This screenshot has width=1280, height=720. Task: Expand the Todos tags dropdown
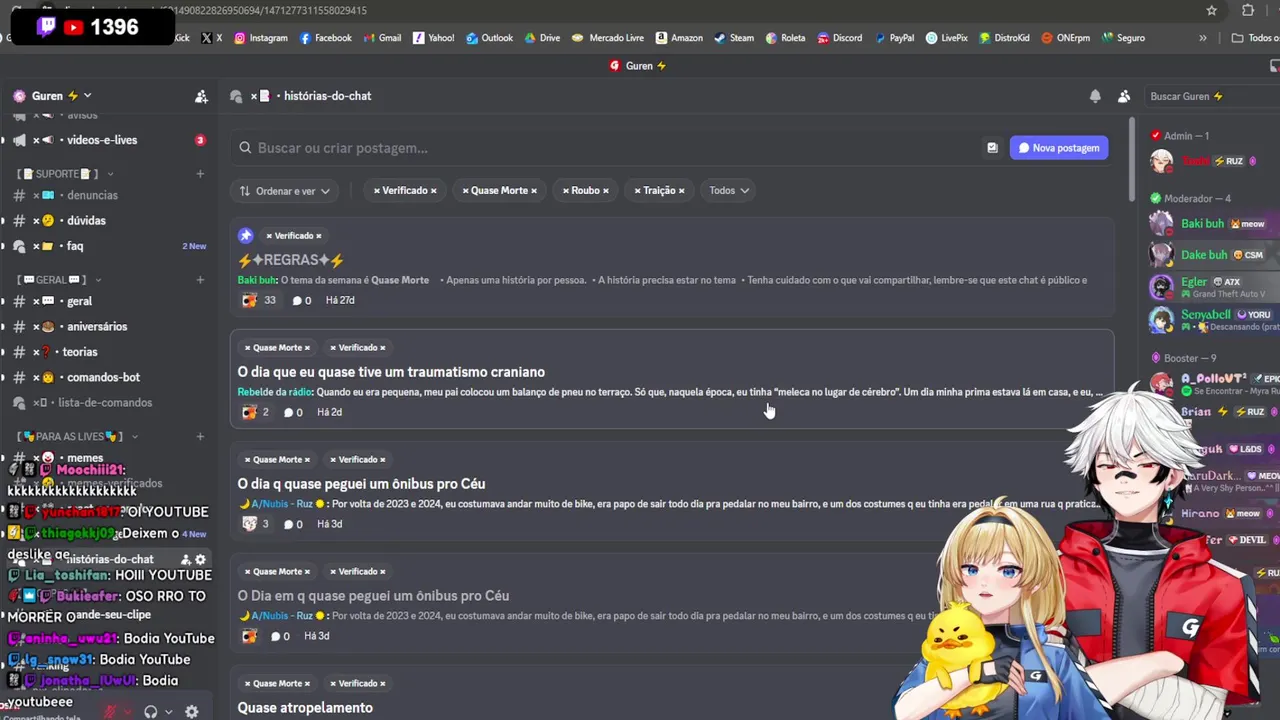[x=729, y=190]
